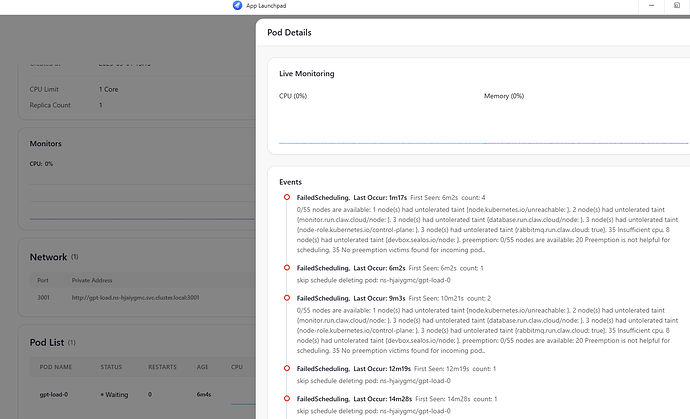Click the AGE column header
The width and height of the screenshot is (690, 419).
(x=202, y=367)
